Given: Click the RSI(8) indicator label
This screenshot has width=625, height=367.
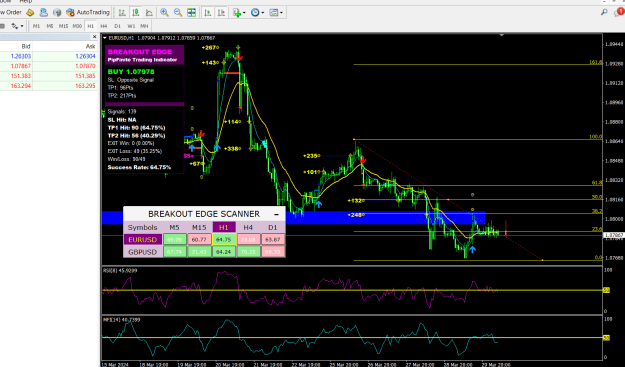Looking at the screenshot, I should pyautogui.click(x=120, y=271).
